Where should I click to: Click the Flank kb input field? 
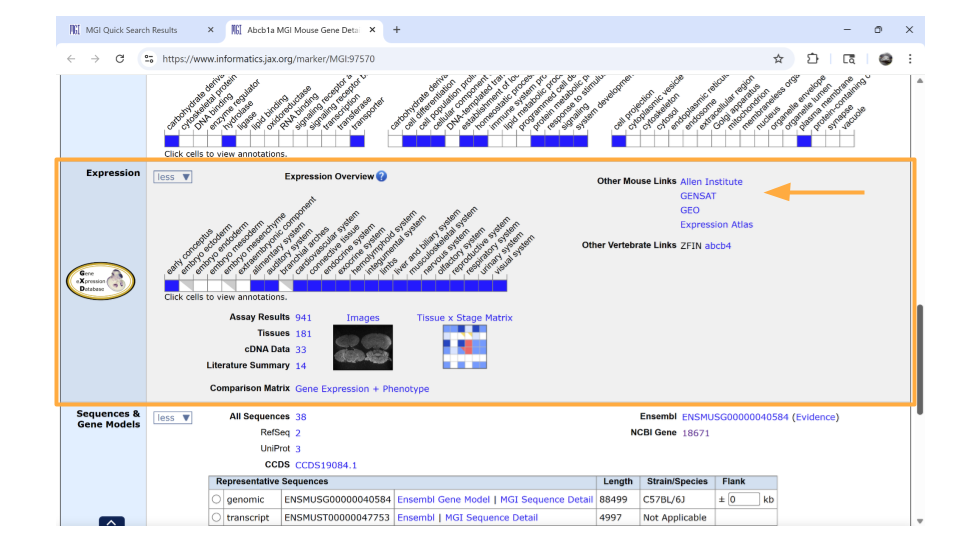pyautogui.click(x=744, y=499)
